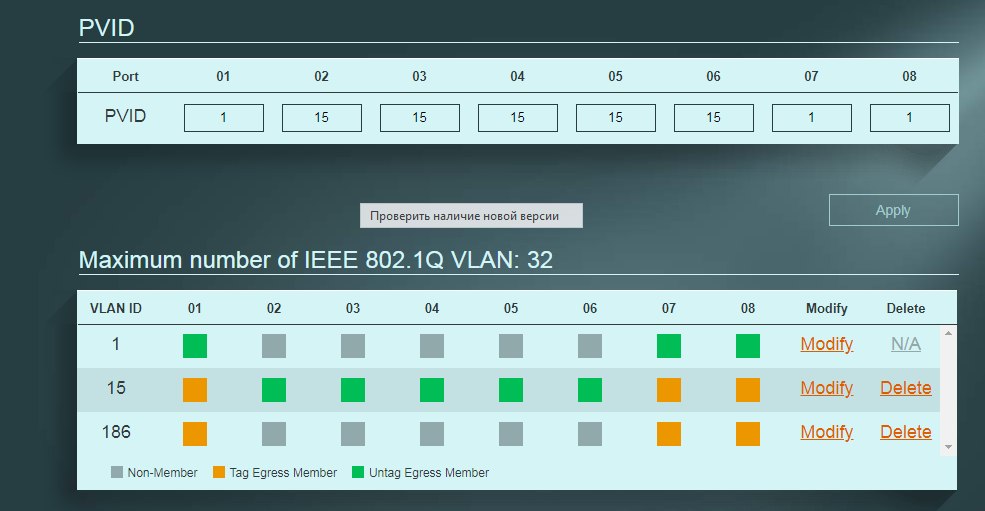Delete VLAN 15 entry
This screenshot has height=511, width=985.
906,388
